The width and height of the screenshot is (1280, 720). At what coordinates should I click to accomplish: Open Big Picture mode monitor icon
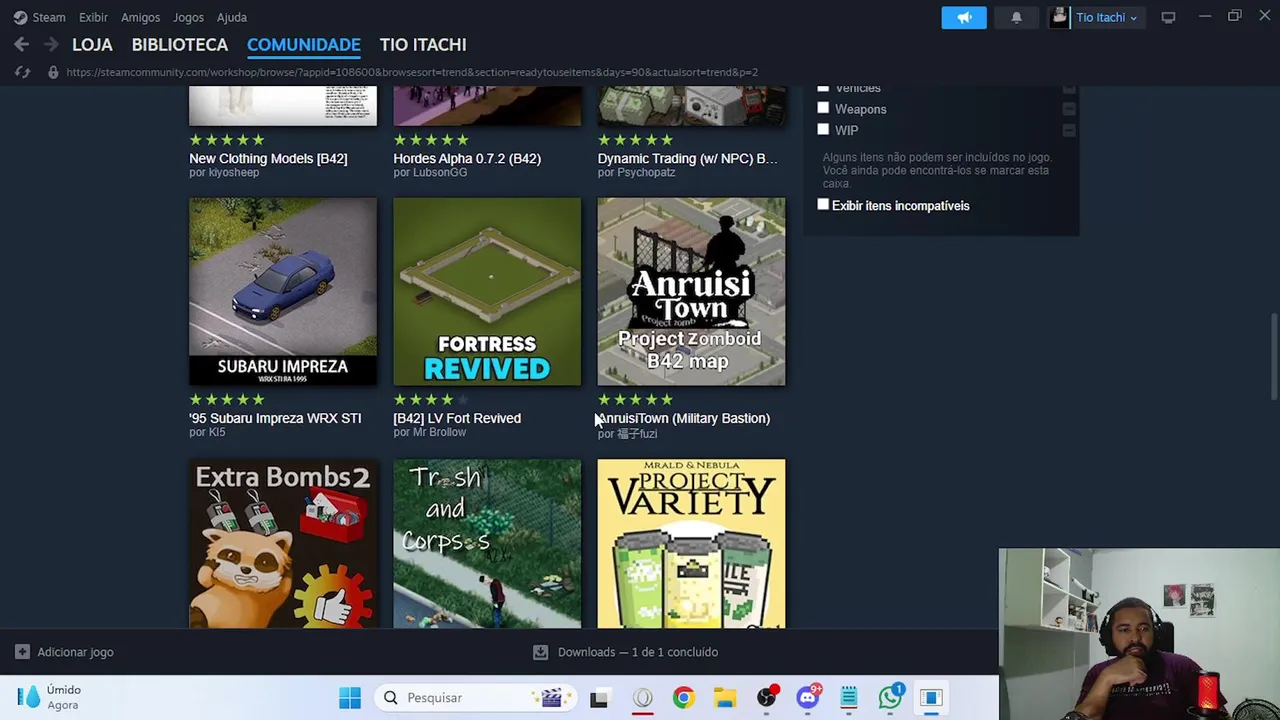point(1168,17)
